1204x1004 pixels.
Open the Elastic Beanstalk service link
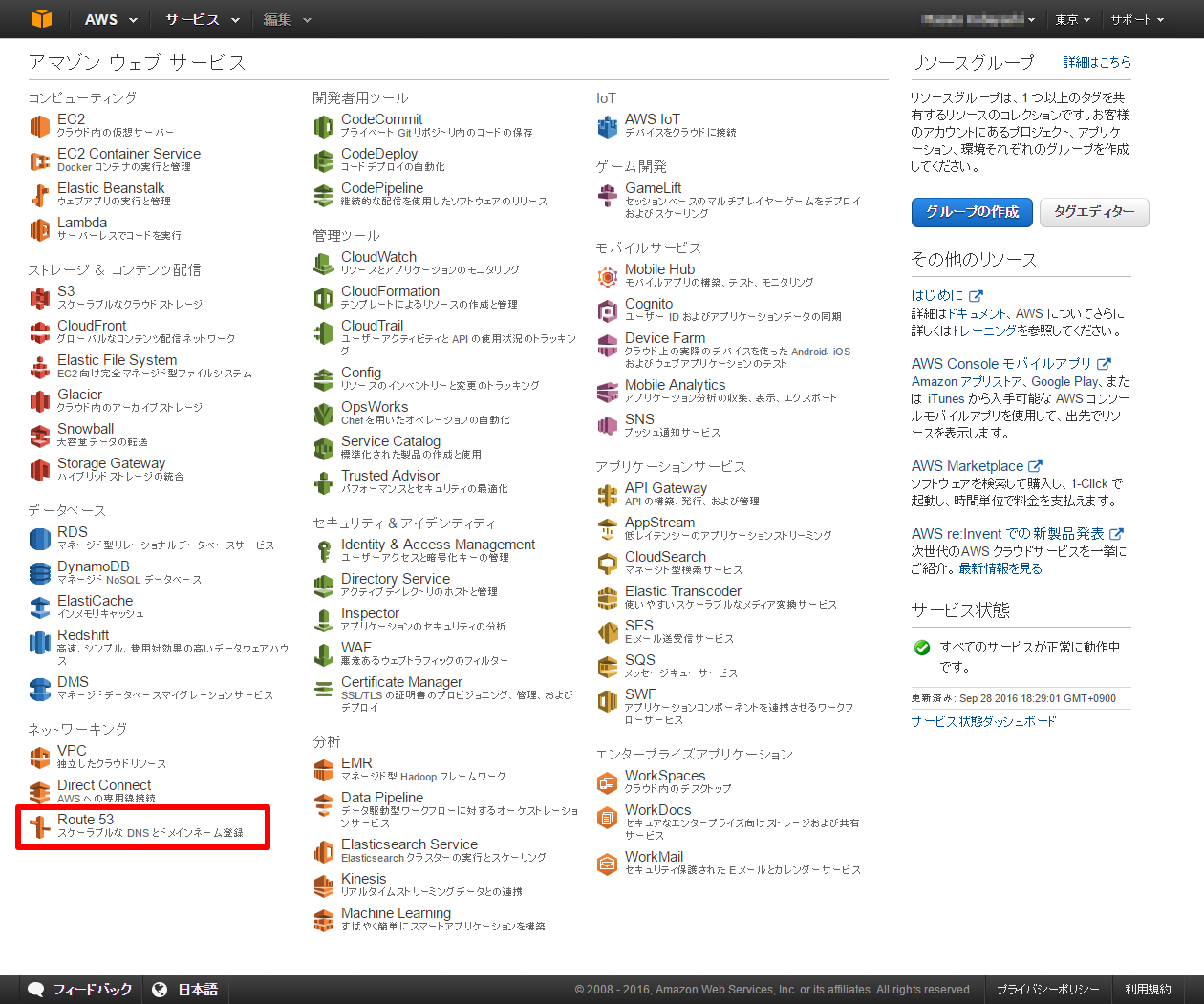coord(111,188)
